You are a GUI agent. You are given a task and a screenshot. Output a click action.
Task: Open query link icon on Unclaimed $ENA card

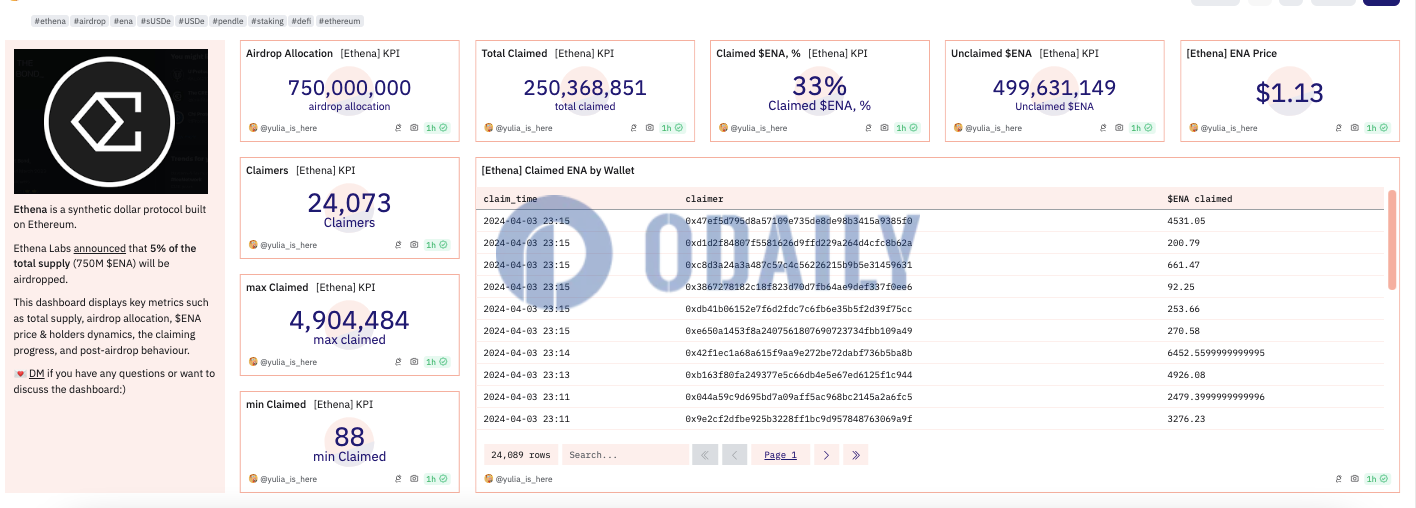pos(1104,128)
